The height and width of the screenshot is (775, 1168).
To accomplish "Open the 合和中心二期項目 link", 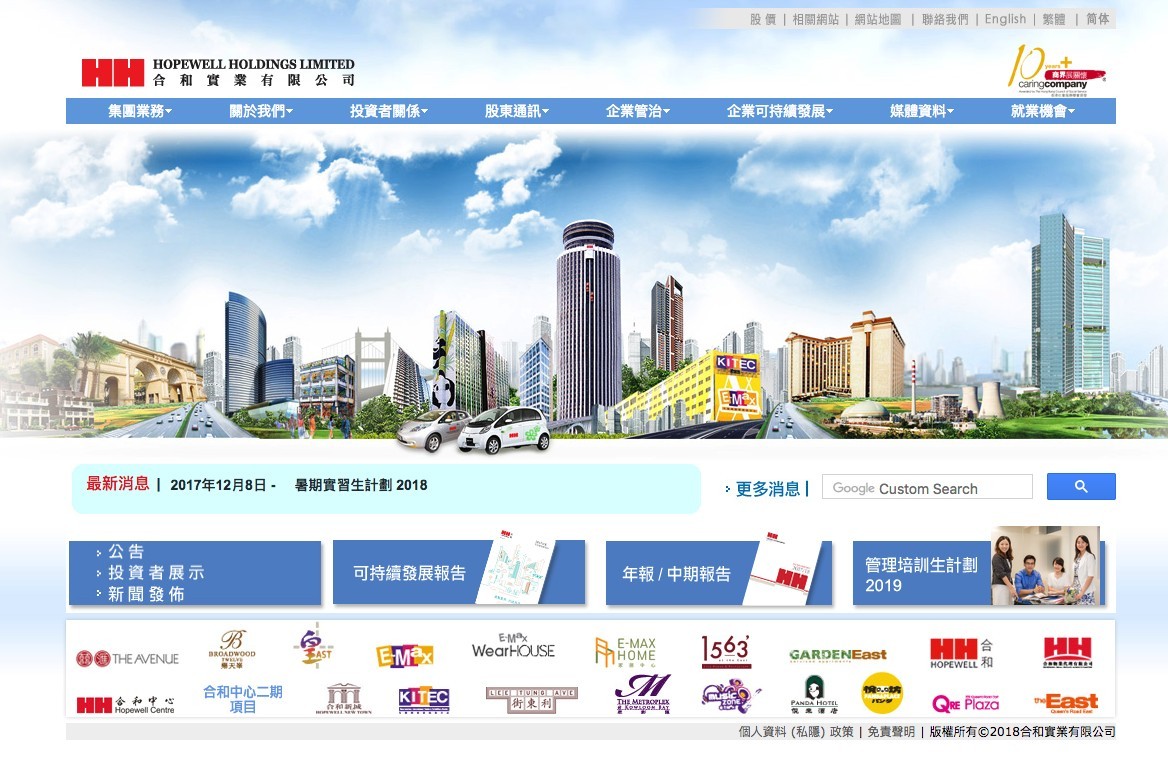I will click(x=243, y=699).
